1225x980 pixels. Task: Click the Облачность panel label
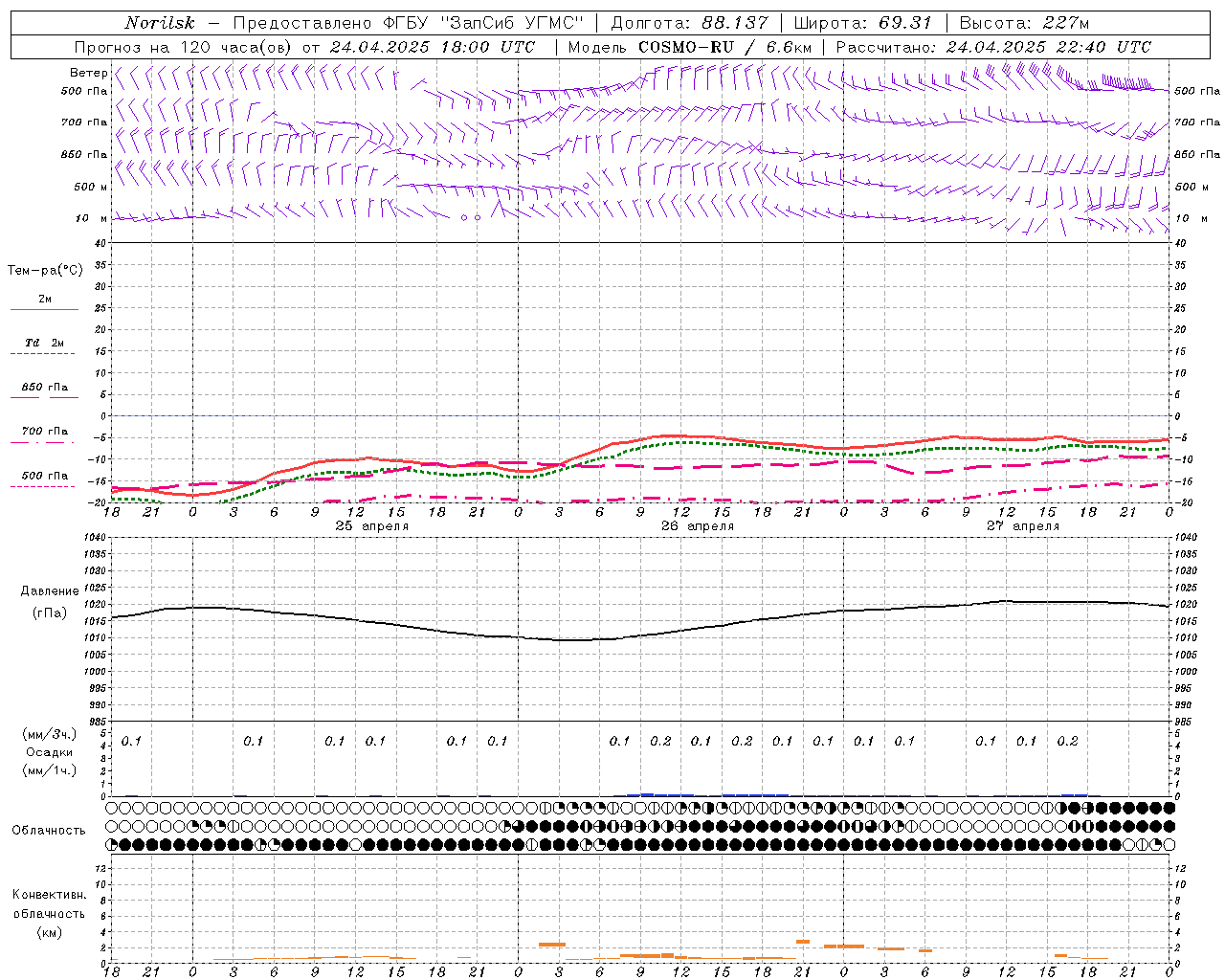49,831
